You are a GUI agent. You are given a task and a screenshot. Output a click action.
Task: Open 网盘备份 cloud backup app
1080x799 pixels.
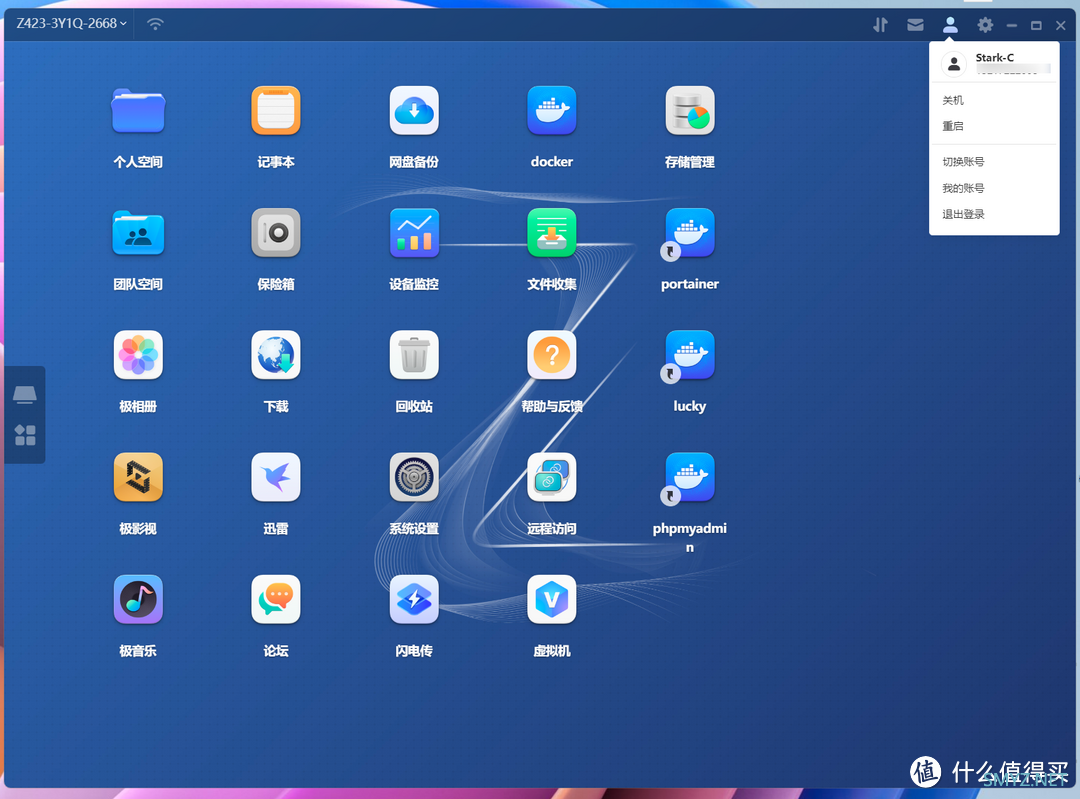[414, 111]
